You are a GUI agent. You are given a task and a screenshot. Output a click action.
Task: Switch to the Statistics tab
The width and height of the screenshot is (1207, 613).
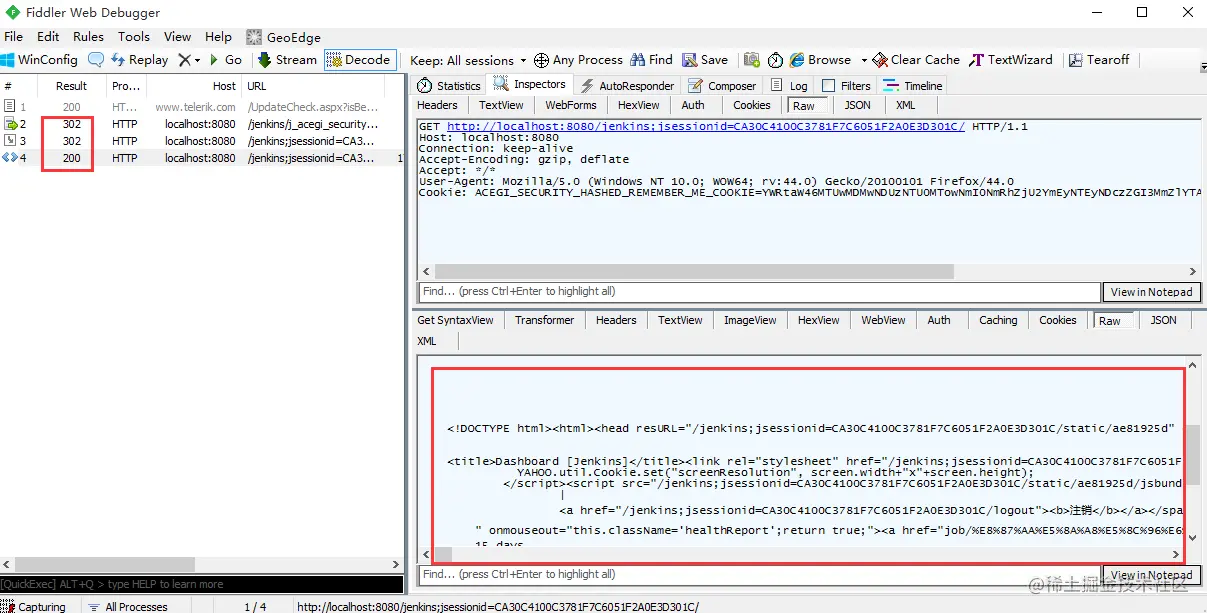point(449,86)
